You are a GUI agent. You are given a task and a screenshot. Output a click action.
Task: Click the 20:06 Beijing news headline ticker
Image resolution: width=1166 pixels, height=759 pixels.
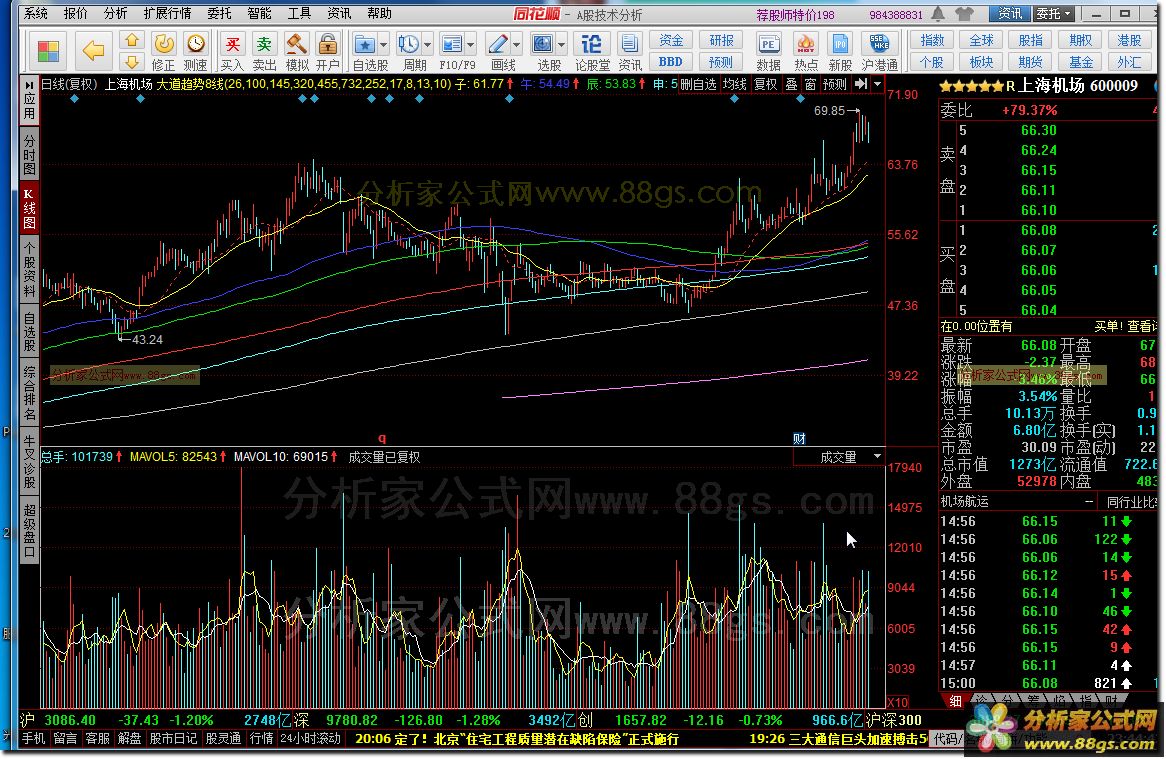tap(517, 739)
